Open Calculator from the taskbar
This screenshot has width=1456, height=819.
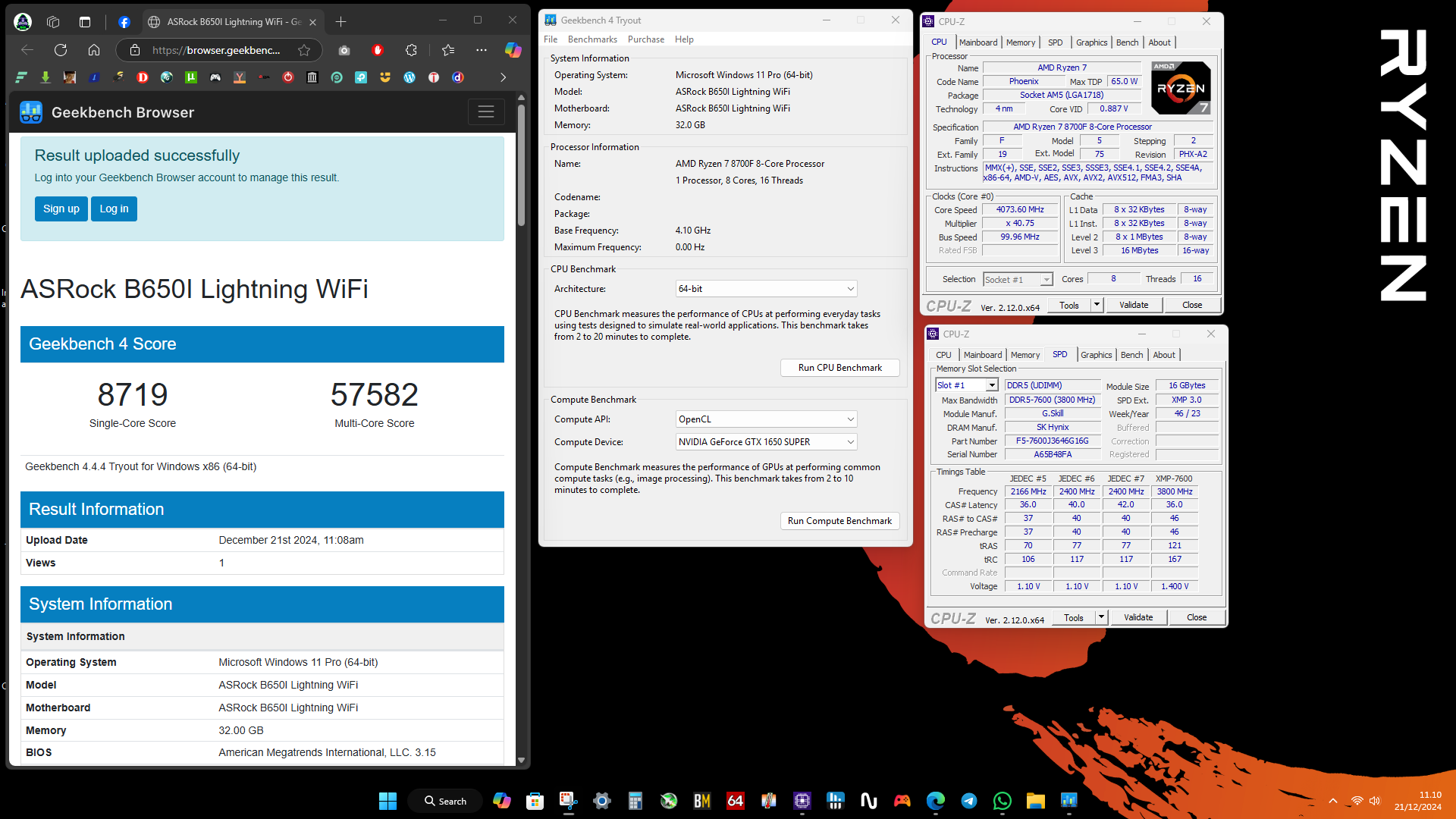(x=635, y=801)
